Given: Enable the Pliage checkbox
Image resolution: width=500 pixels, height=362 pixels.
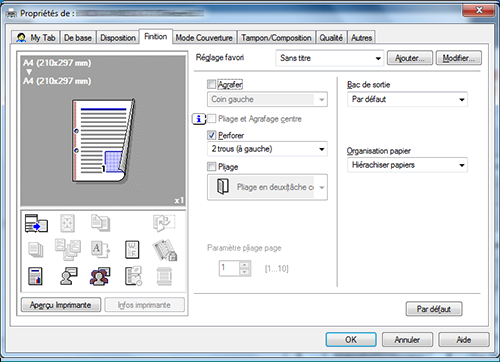Looking at the screenshot, I should coord(211,166).
